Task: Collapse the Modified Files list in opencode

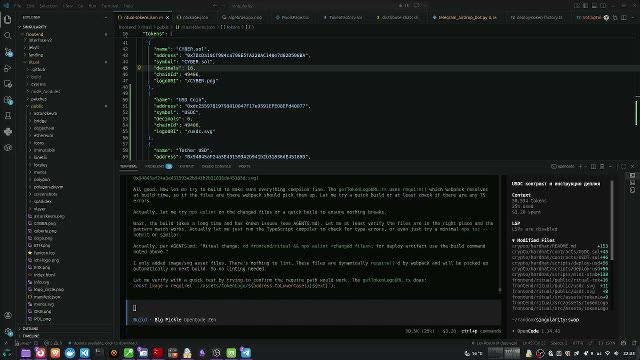Action: [x=533, y=240]
